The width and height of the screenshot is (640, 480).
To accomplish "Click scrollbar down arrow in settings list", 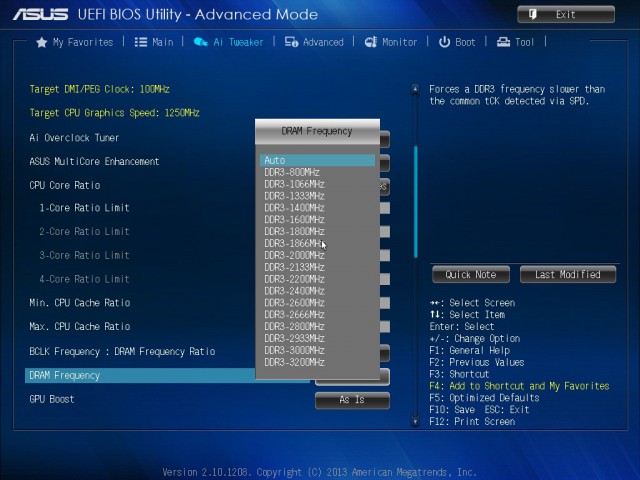I will [x=415, y=421].
